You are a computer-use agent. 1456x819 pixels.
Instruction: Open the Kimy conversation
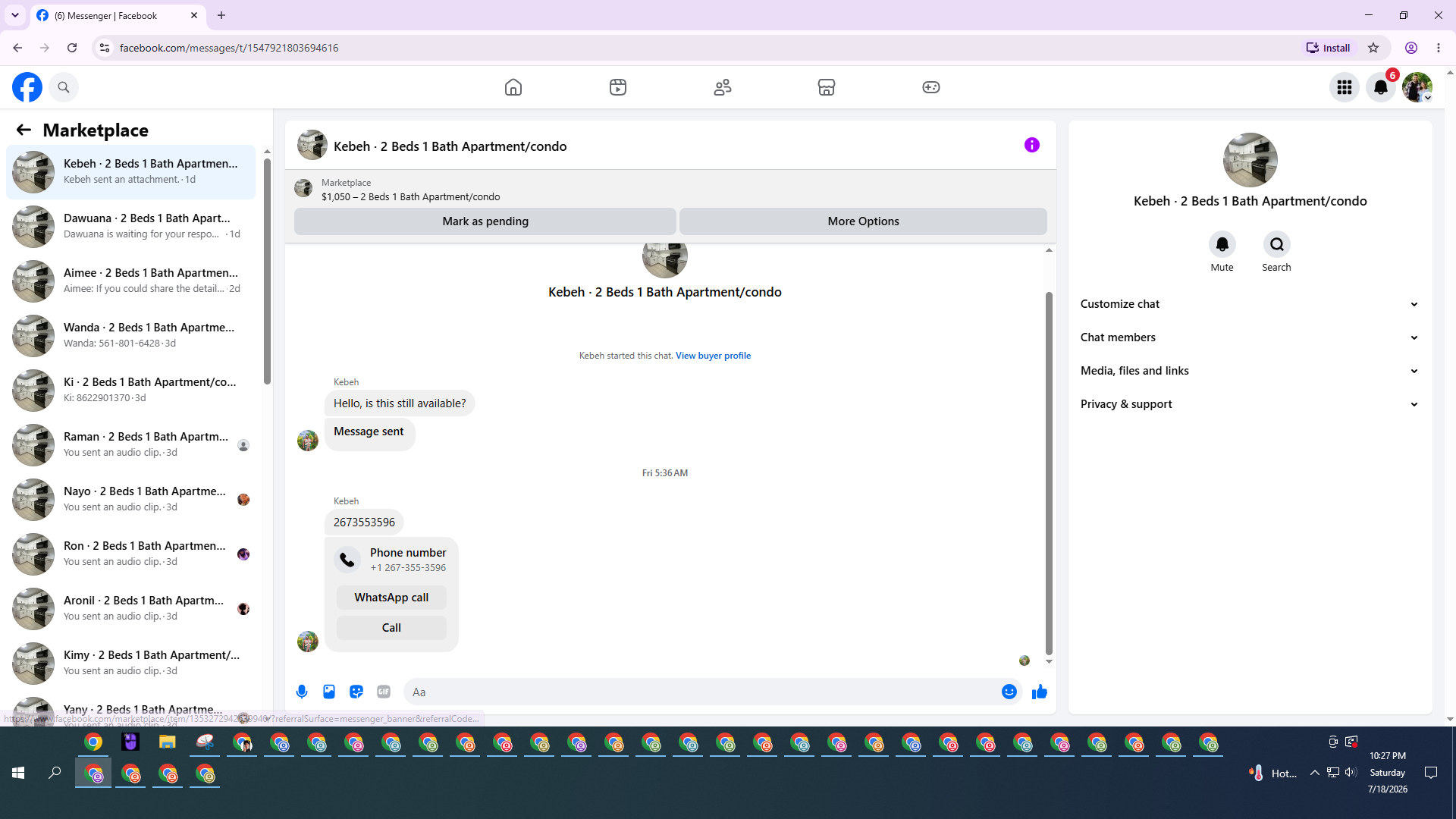131,664
